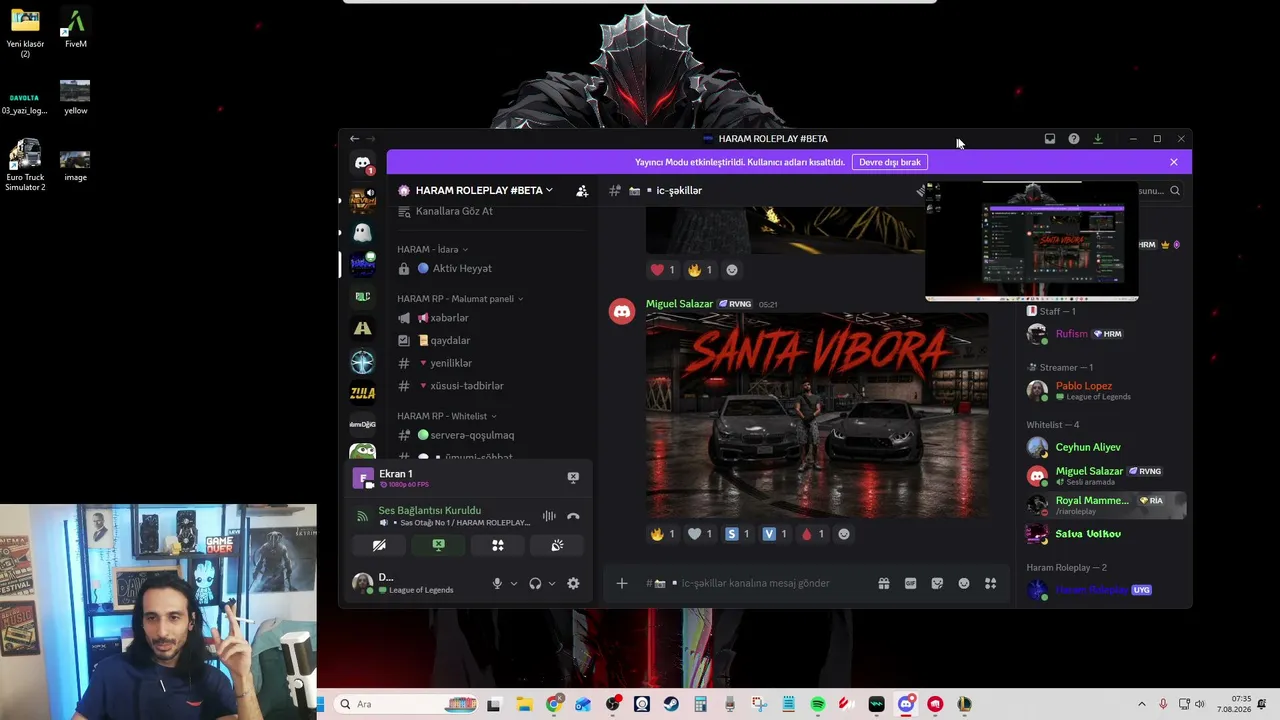Open the ZULA server icon

(x=362, y=393)
